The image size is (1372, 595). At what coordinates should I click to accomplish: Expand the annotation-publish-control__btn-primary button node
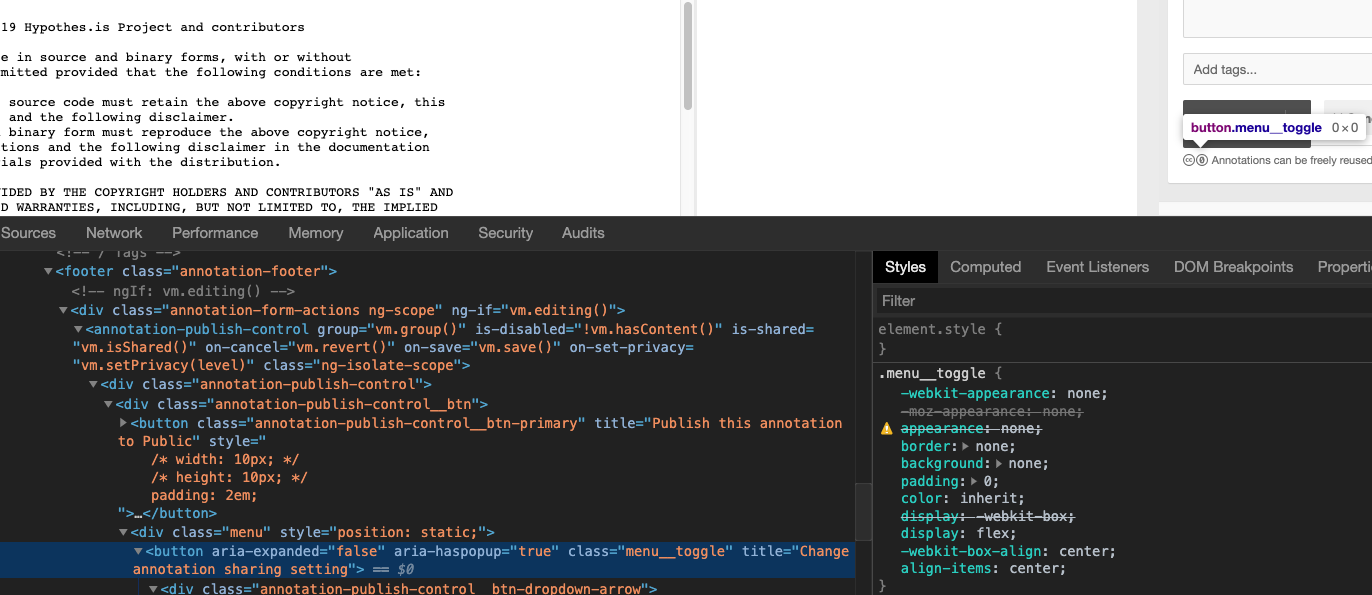click(x=122, y=423)
